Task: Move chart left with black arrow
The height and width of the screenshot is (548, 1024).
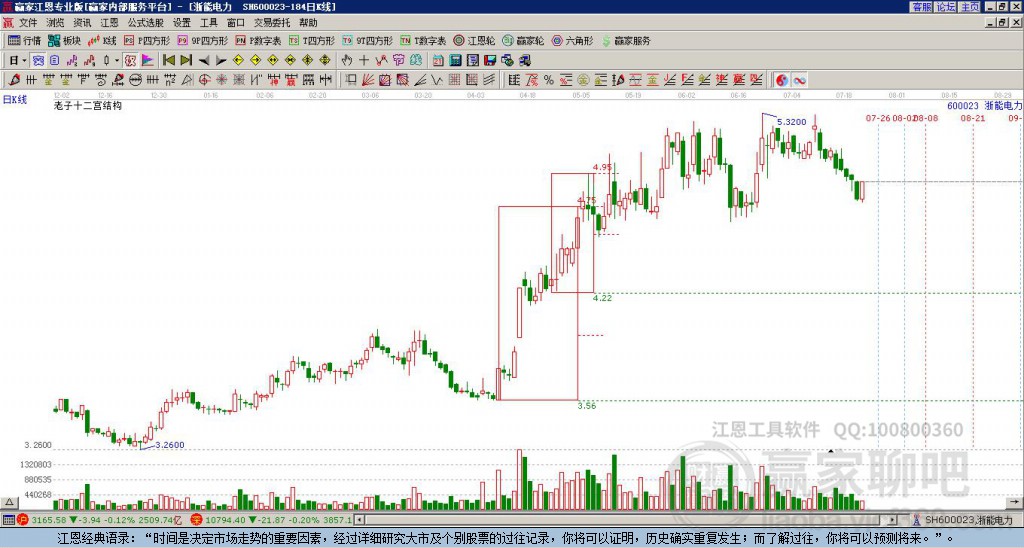Action: tap(204, 61)
